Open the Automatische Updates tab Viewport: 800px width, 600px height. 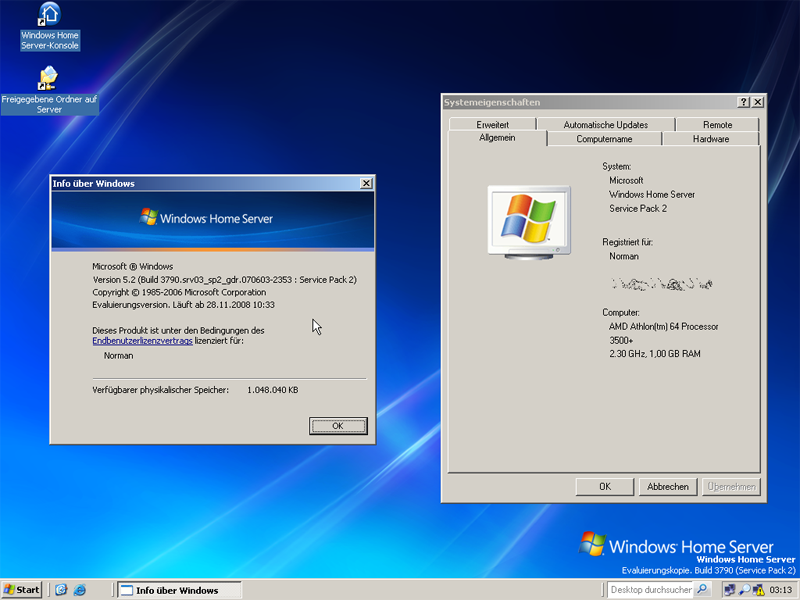pos(605,125)
